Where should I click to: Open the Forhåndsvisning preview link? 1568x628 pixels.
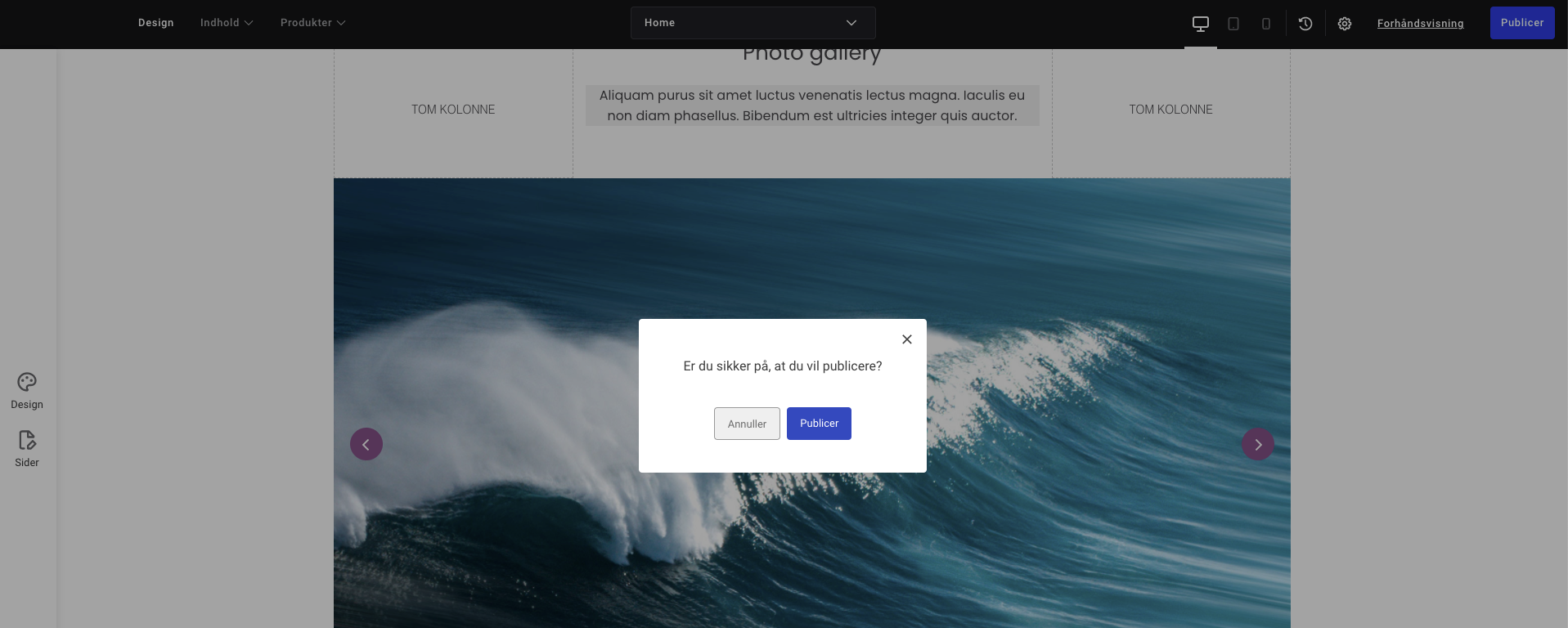pos(1420,24)
